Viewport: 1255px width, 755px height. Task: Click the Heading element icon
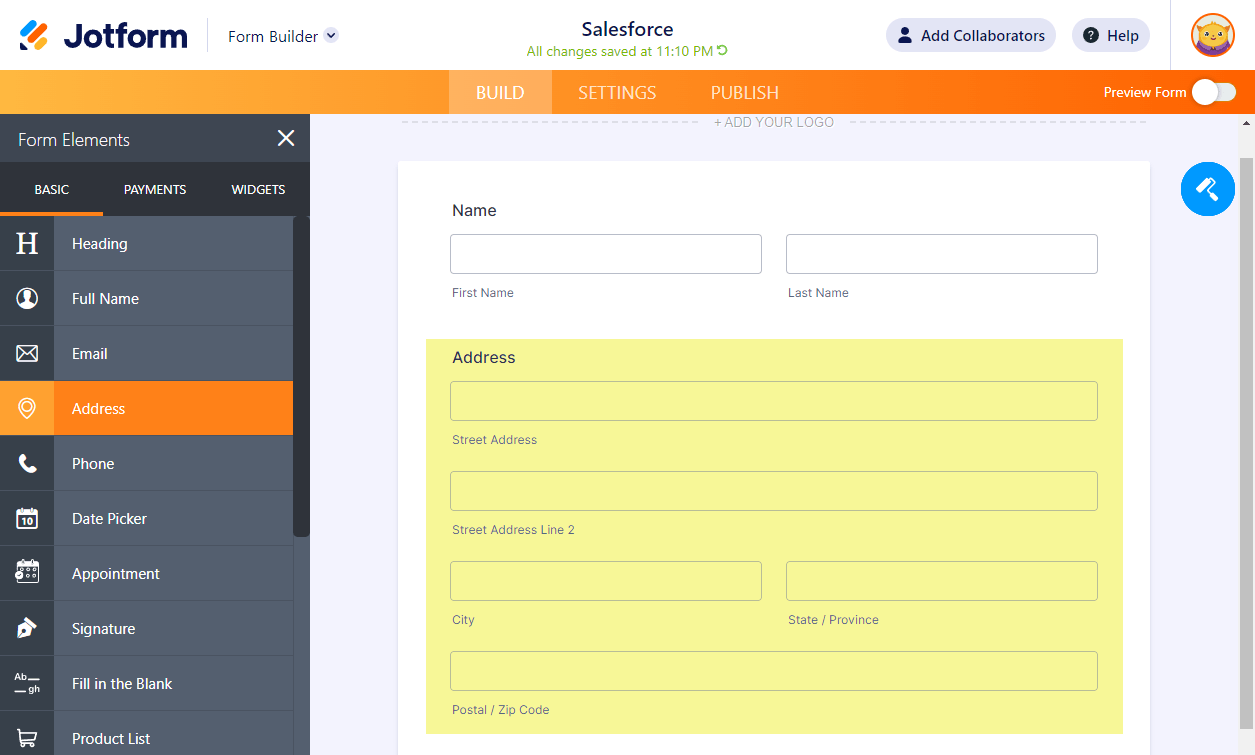pyautogui.click(x=27, y=243)
